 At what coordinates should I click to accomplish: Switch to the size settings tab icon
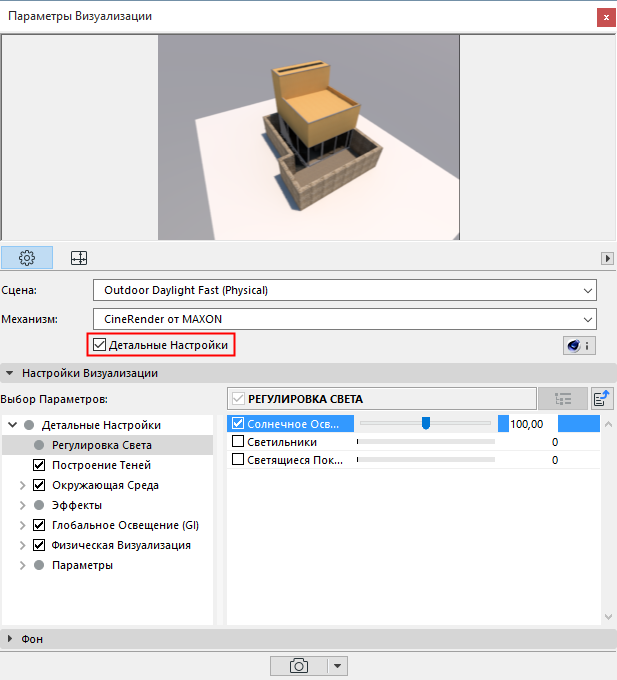click(79, 258)
